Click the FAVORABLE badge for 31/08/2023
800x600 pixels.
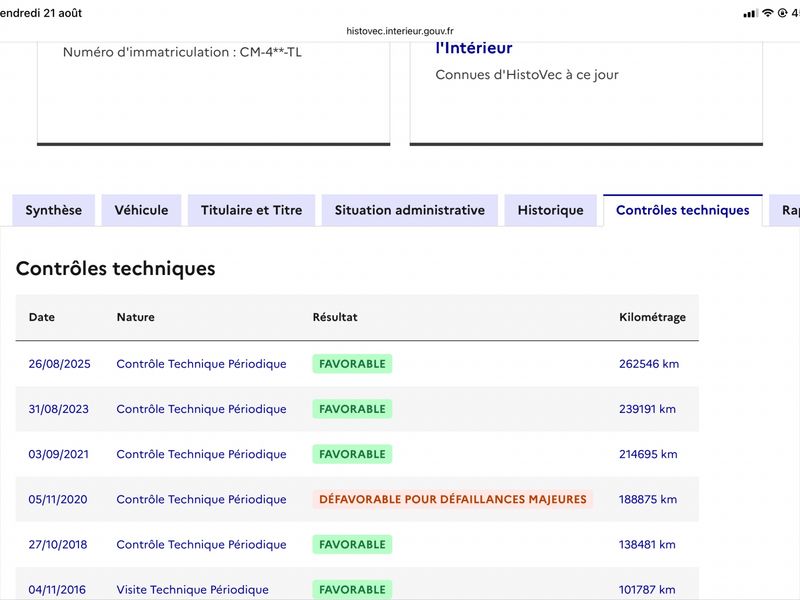(352, 409)
